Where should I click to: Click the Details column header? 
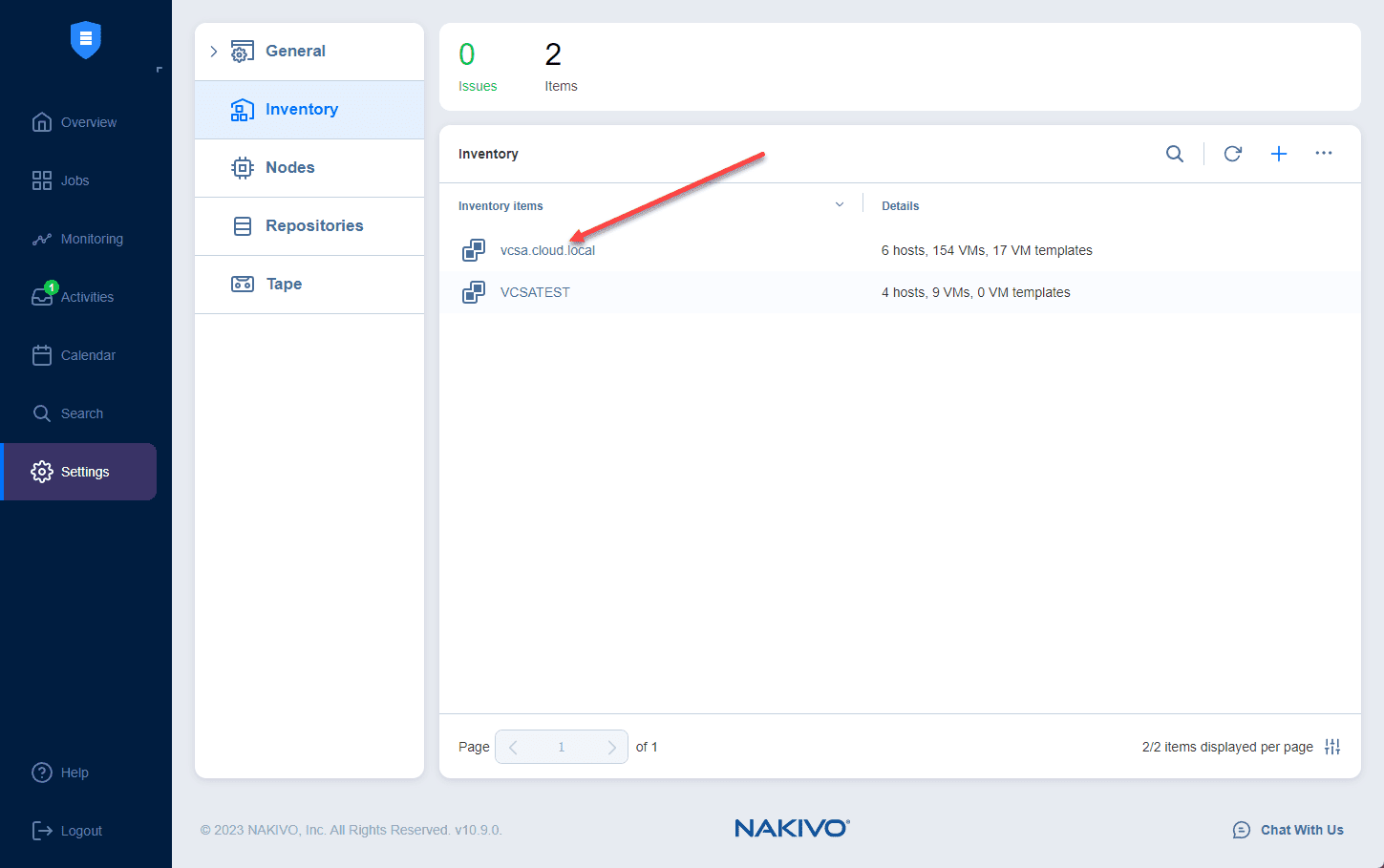coord(900,205)
